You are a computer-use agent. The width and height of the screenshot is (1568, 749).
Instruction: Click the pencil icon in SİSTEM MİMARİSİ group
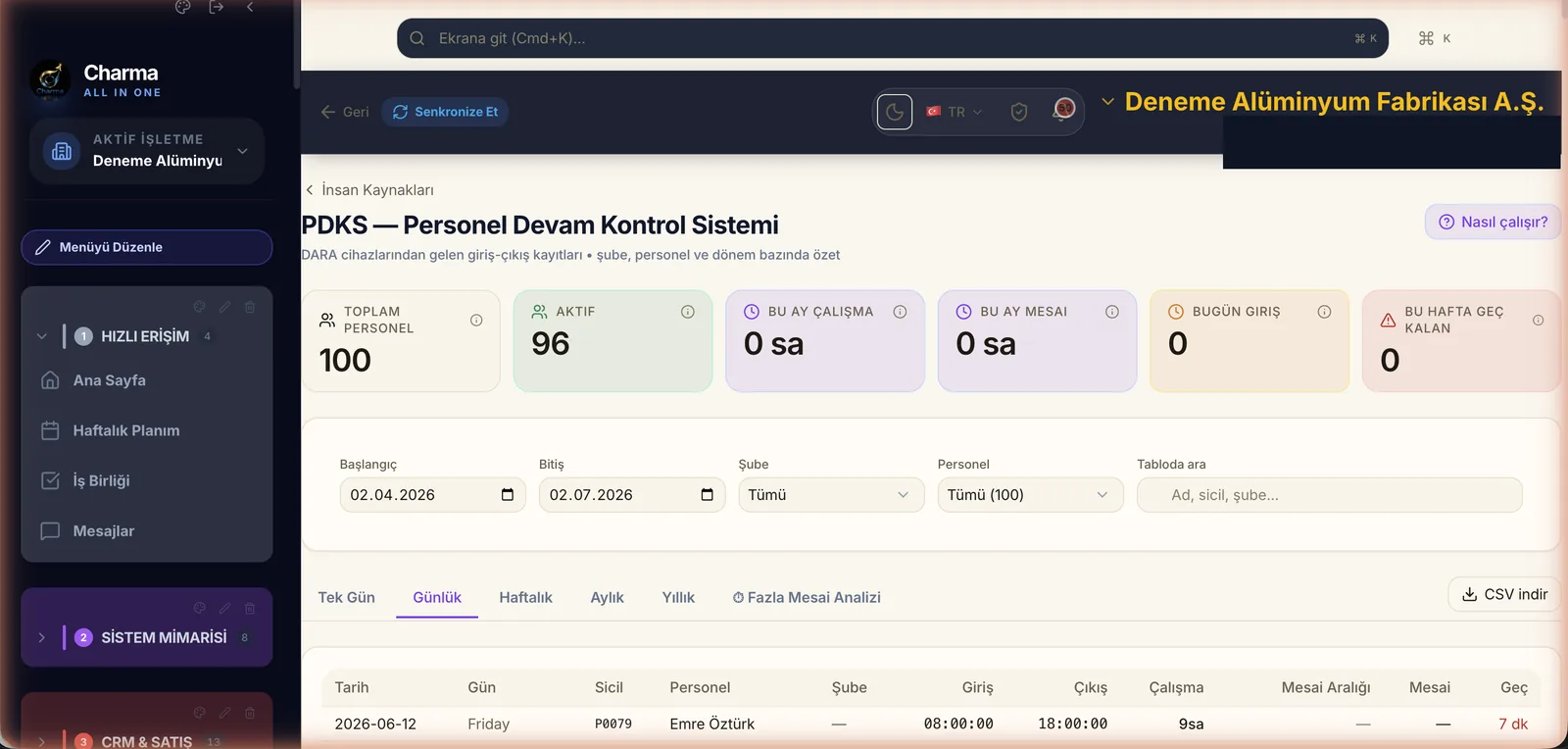point(224,608)
